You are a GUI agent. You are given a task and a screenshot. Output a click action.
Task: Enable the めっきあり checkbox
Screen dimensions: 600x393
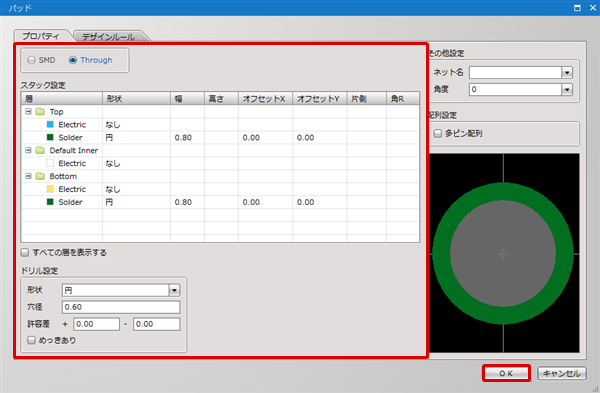click(31, 340)
